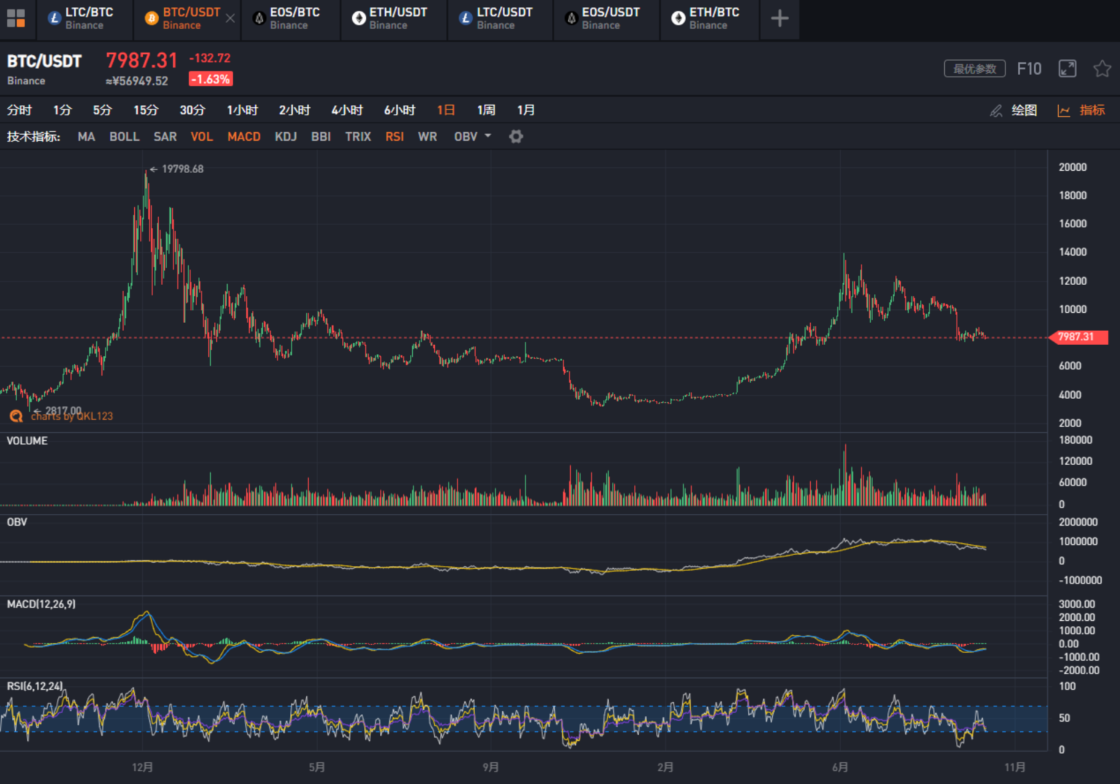Toggle the MACD indicator off
The width and height of the screenshot is (1120, 784).
pyautogui.click(x=244, y=136)
